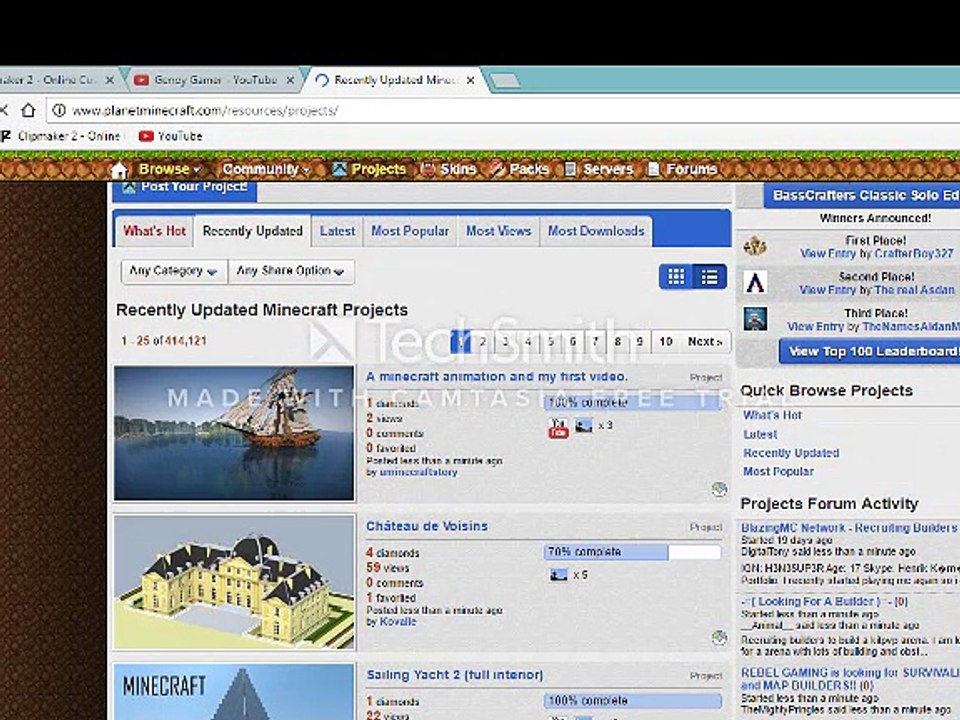Click Post Your Project button
This screenshot has height=720, width=960.
pos(184,190)
